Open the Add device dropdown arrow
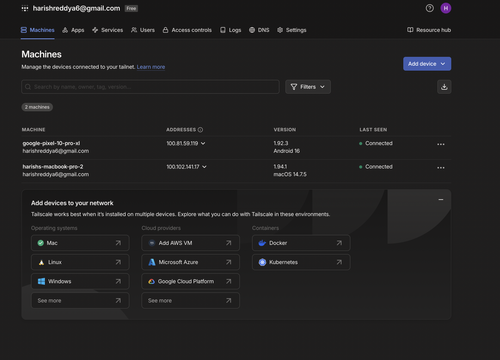This screenshot has width=500, height=360. (443, 64)
